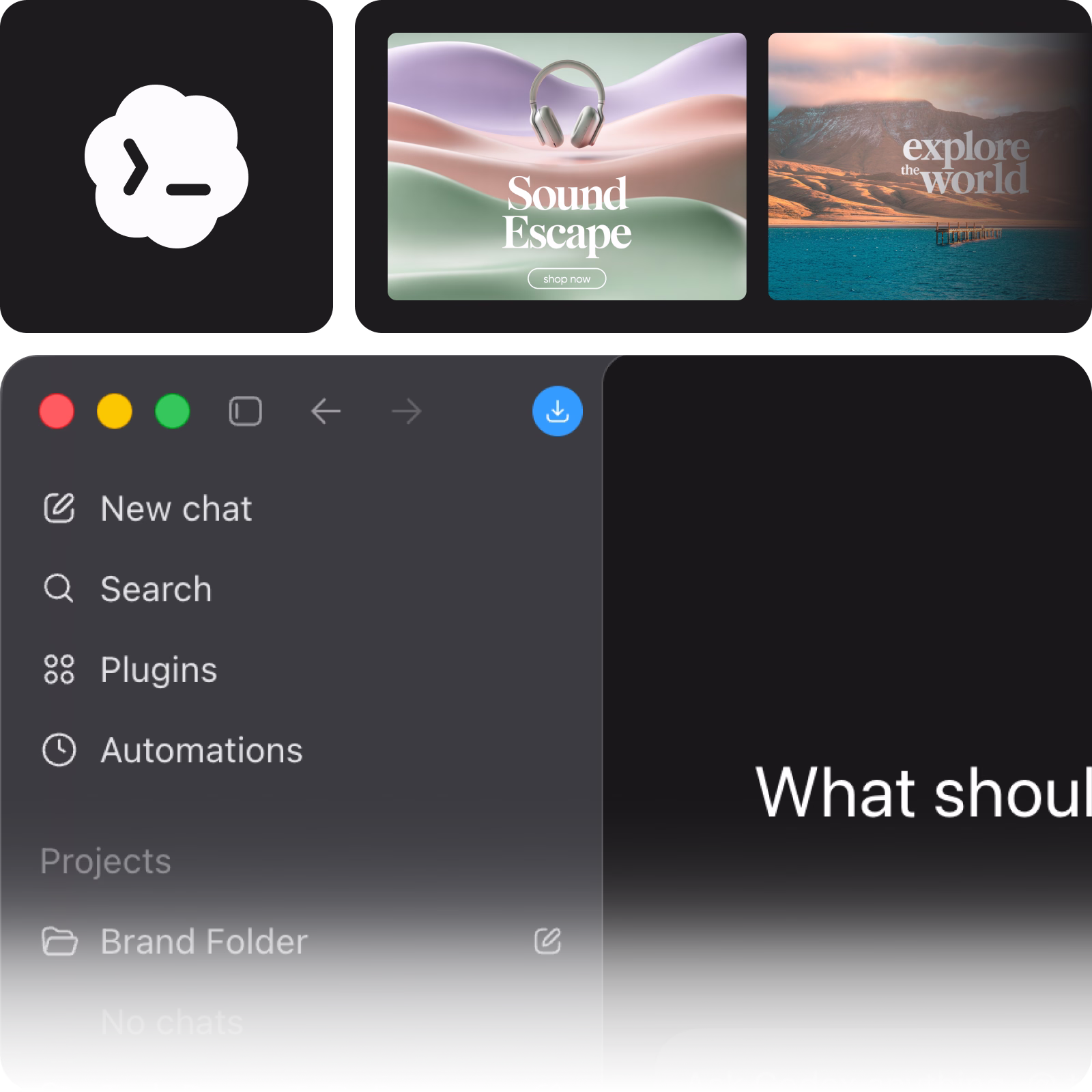This screenshot has width=1092, height=1092.
Task: Click the red close window button
Action: pyautogui.click(x=57, y=411)
